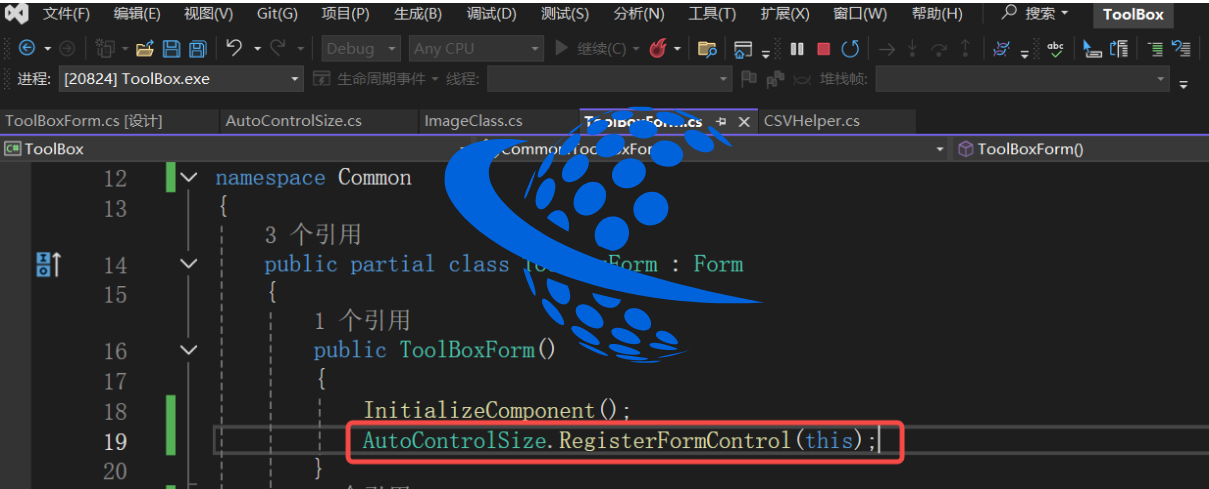Click the redo arrow icon

coord(278,48)
